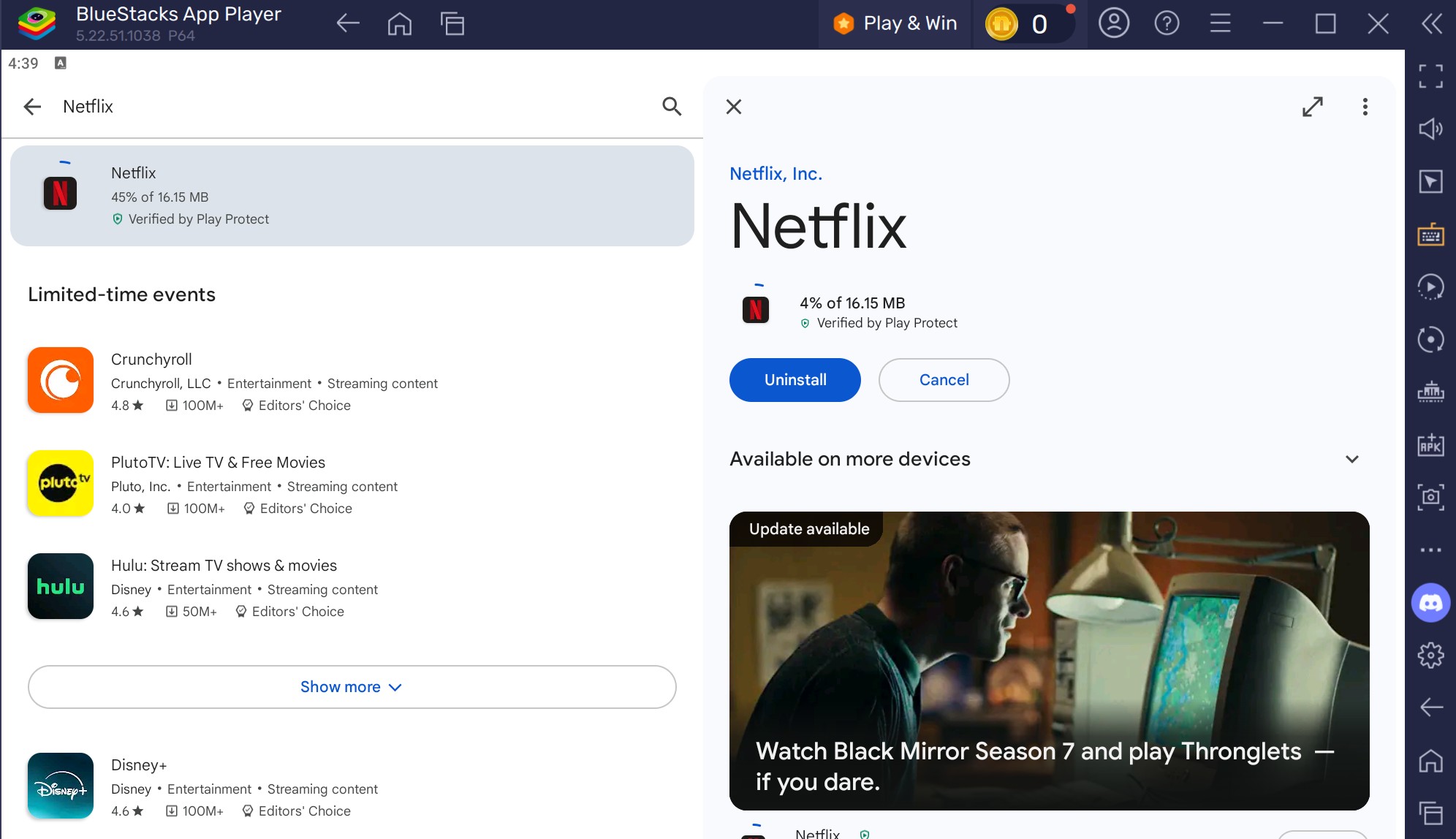Screen dimensions: 1456x839
Task: Open Hulu: Stream TV shows & movies
Action: click(x=352, y=588)
